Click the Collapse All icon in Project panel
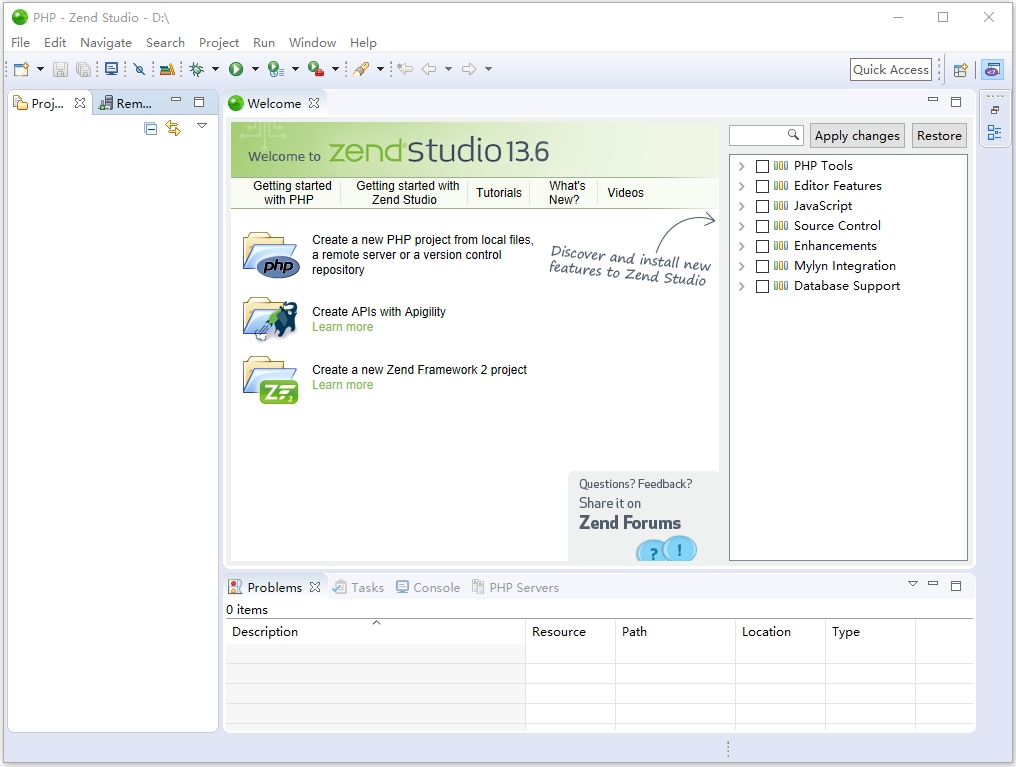1016x767 pixels. pos(151,128)
